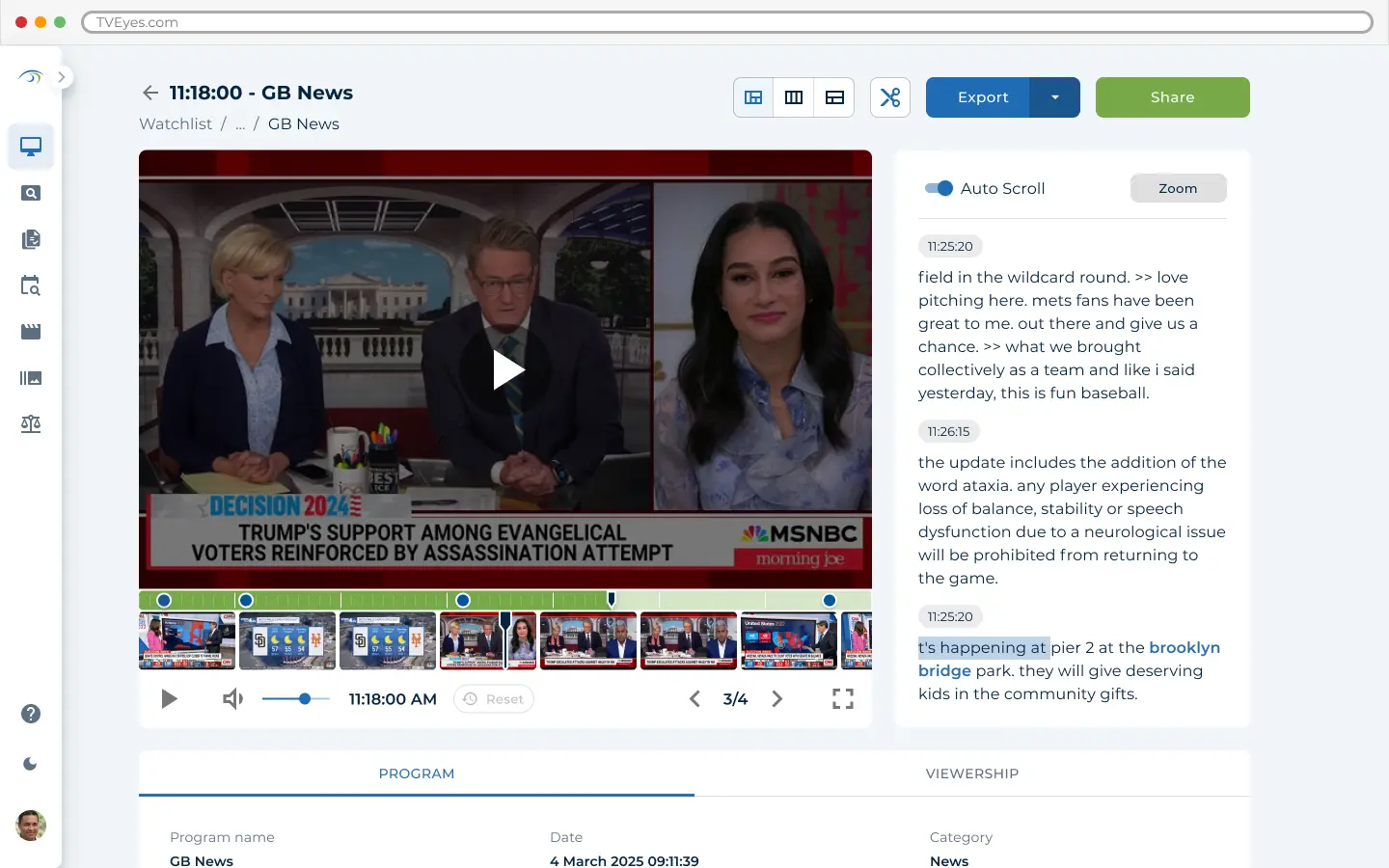Image resolution: width=1389 pixels, height=868 pixels.
Task: Enter fullscreen video mode
Action: [842, 699]
